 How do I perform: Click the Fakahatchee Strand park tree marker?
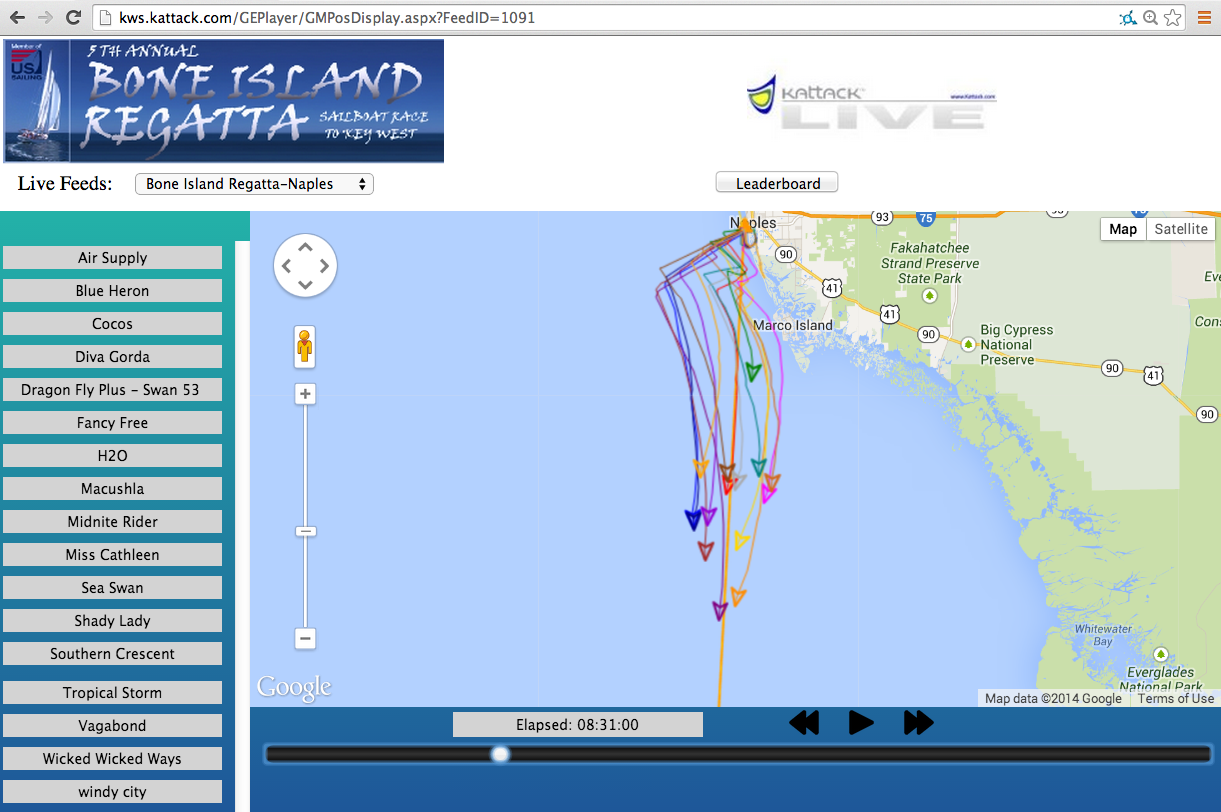930,296
